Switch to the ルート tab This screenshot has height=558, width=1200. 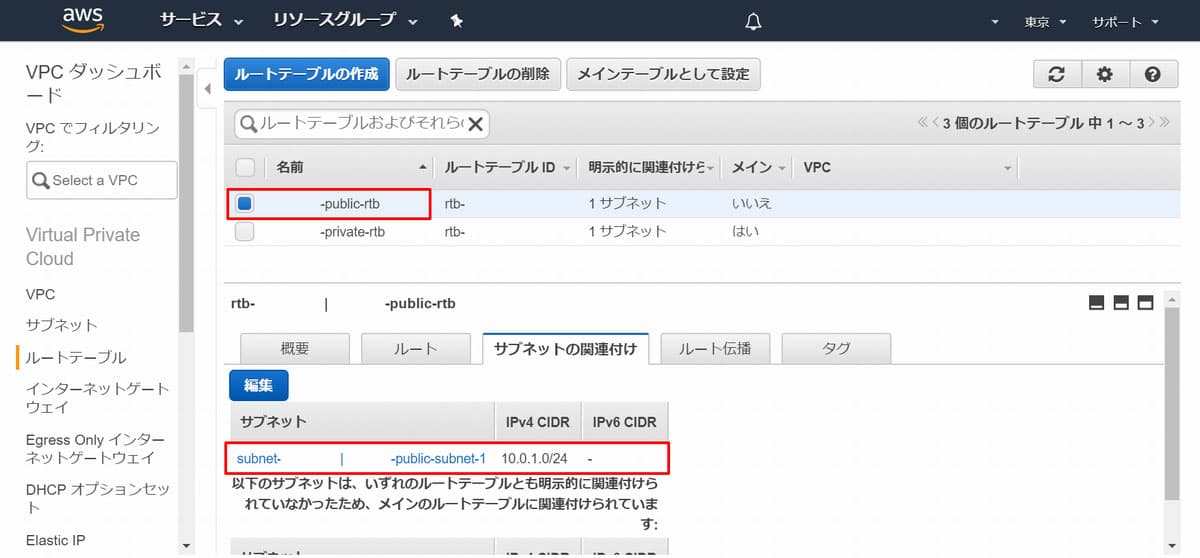point(415,348)
